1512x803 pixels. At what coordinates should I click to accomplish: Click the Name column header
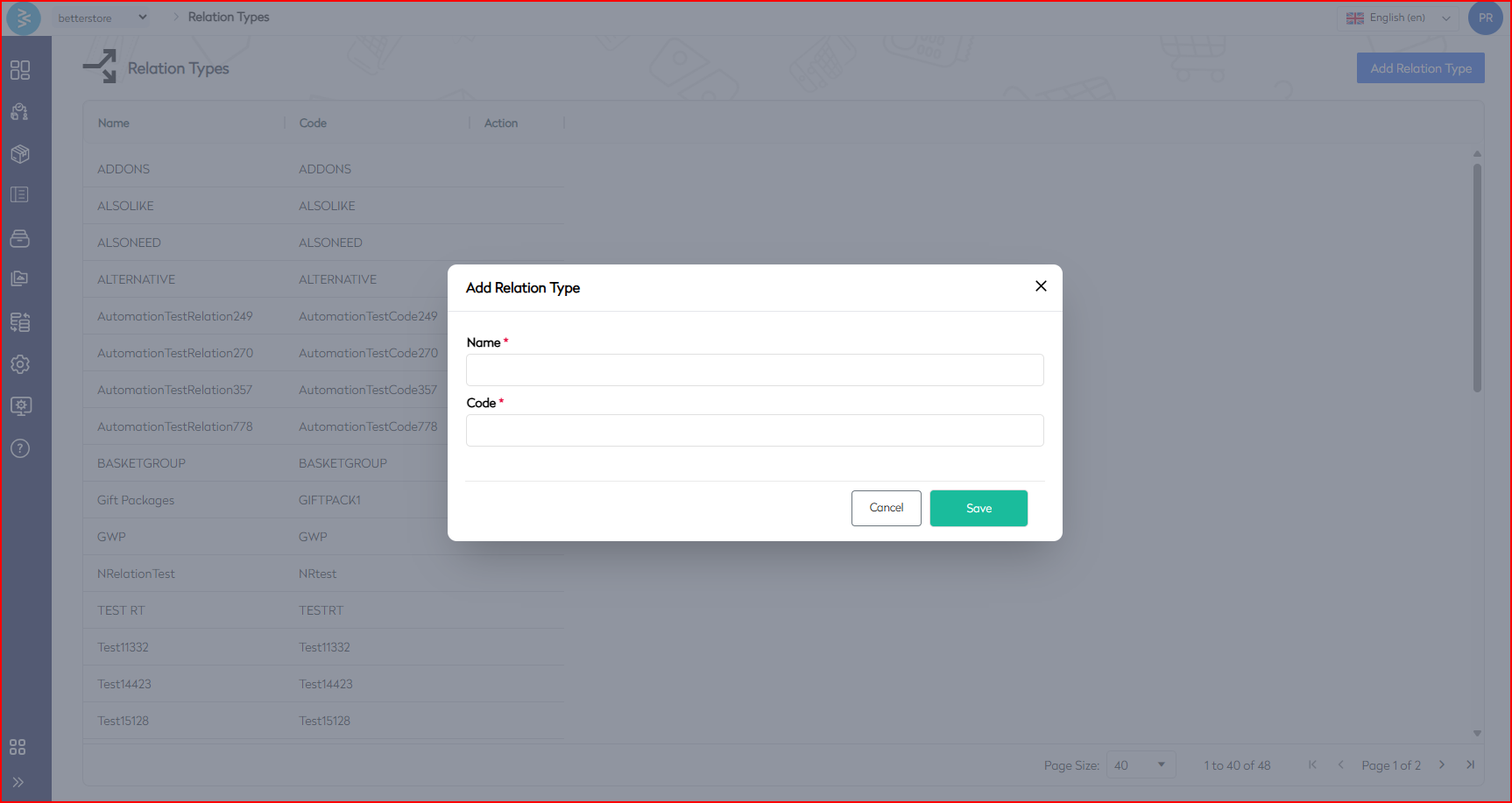tap(114, 123)
